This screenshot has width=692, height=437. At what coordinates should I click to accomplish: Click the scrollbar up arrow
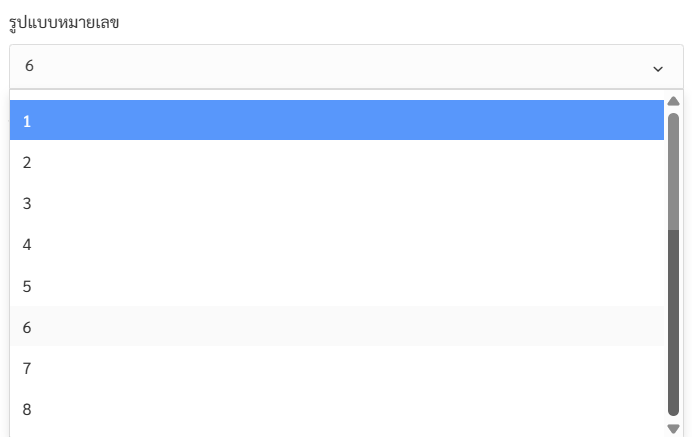[x=673, y=101]
